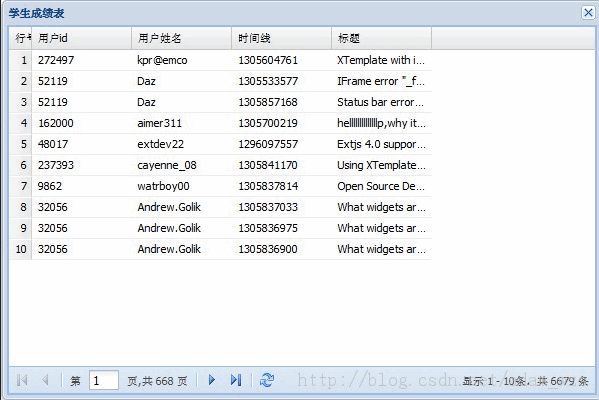Select username cell kpr@emco
The image size is (599, 400).
click(x=181, y=60)
